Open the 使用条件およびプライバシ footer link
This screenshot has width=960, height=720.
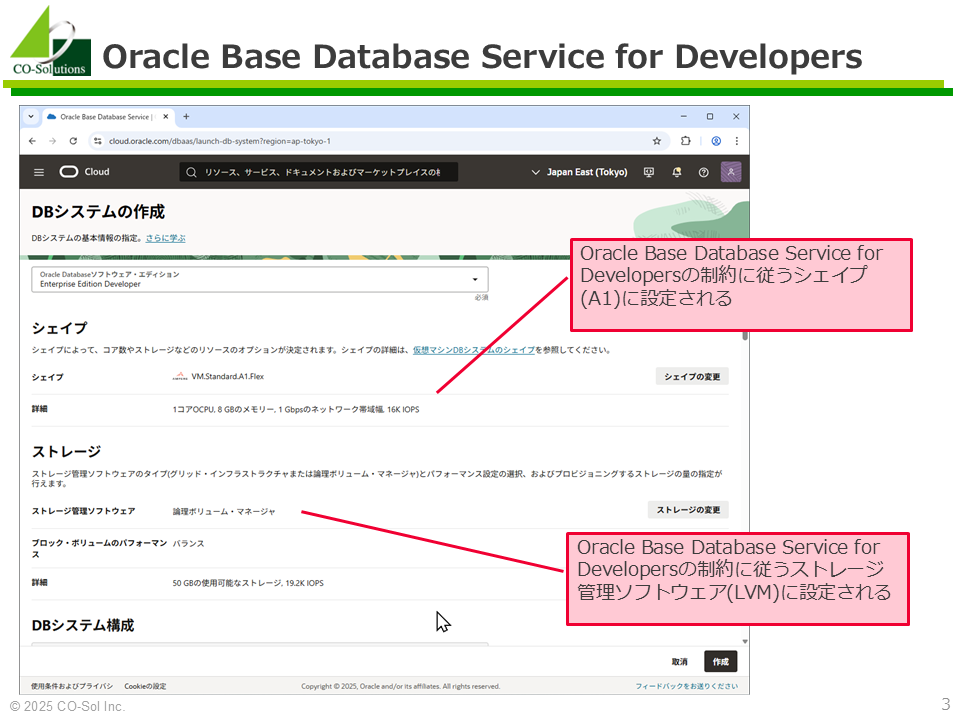tap(72, 686)
